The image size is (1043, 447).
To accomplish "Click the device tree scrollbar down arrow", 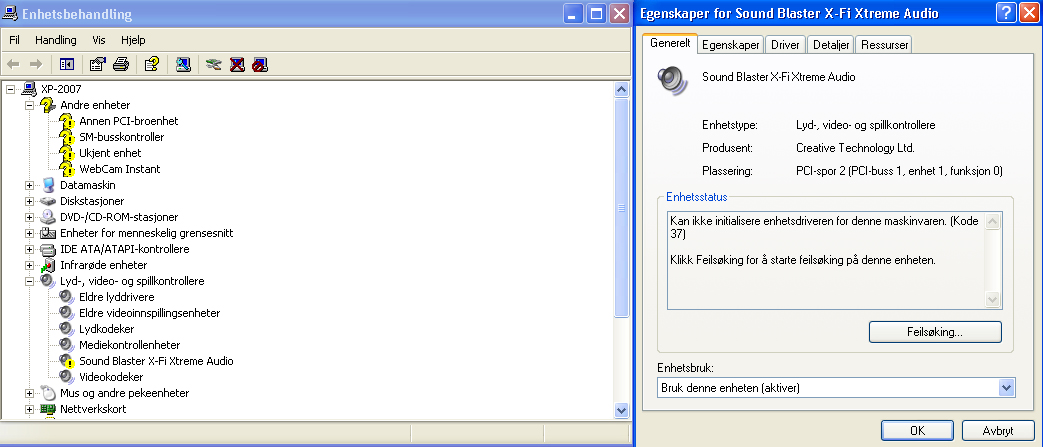I will point(621,410).
